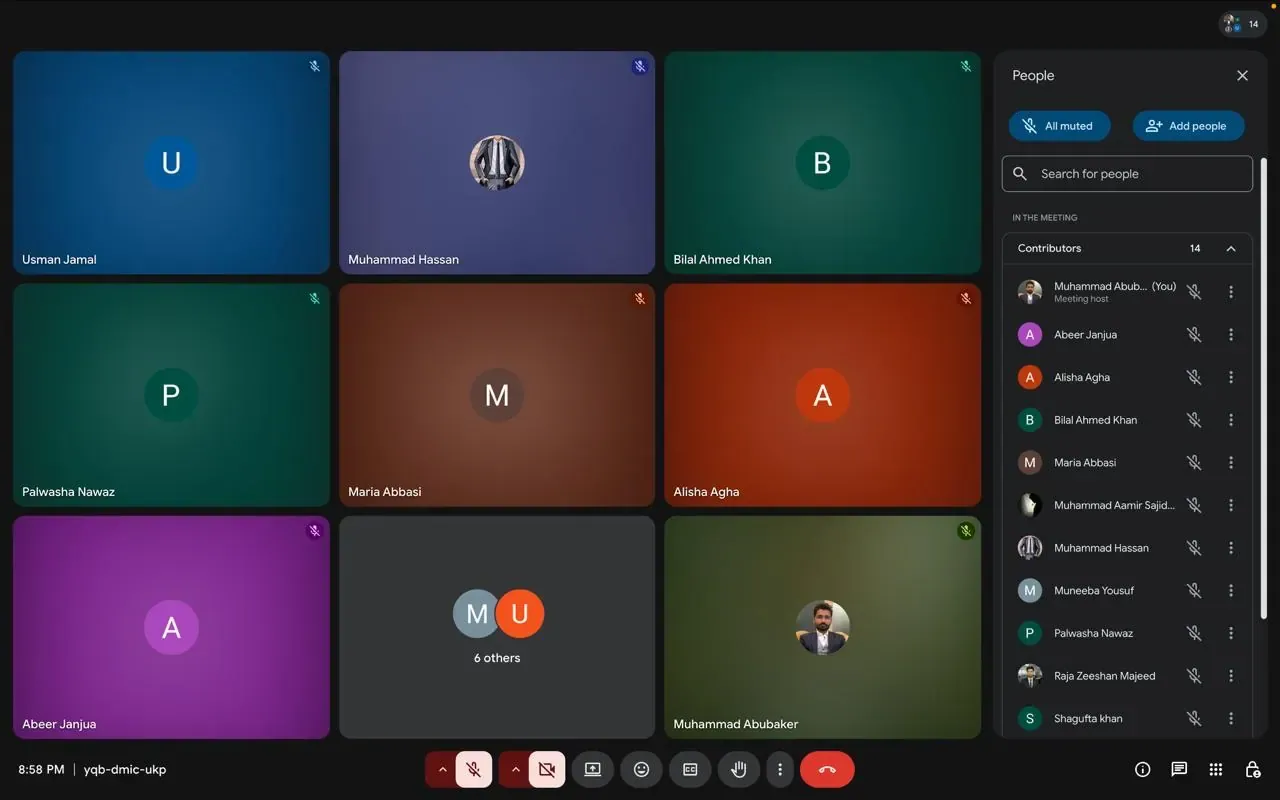Image resolution: width=1280 pixels, height=800 pixels.
Task: Open more options for Bilal Ahmed Khan
Action: (x=1231, y=420)
